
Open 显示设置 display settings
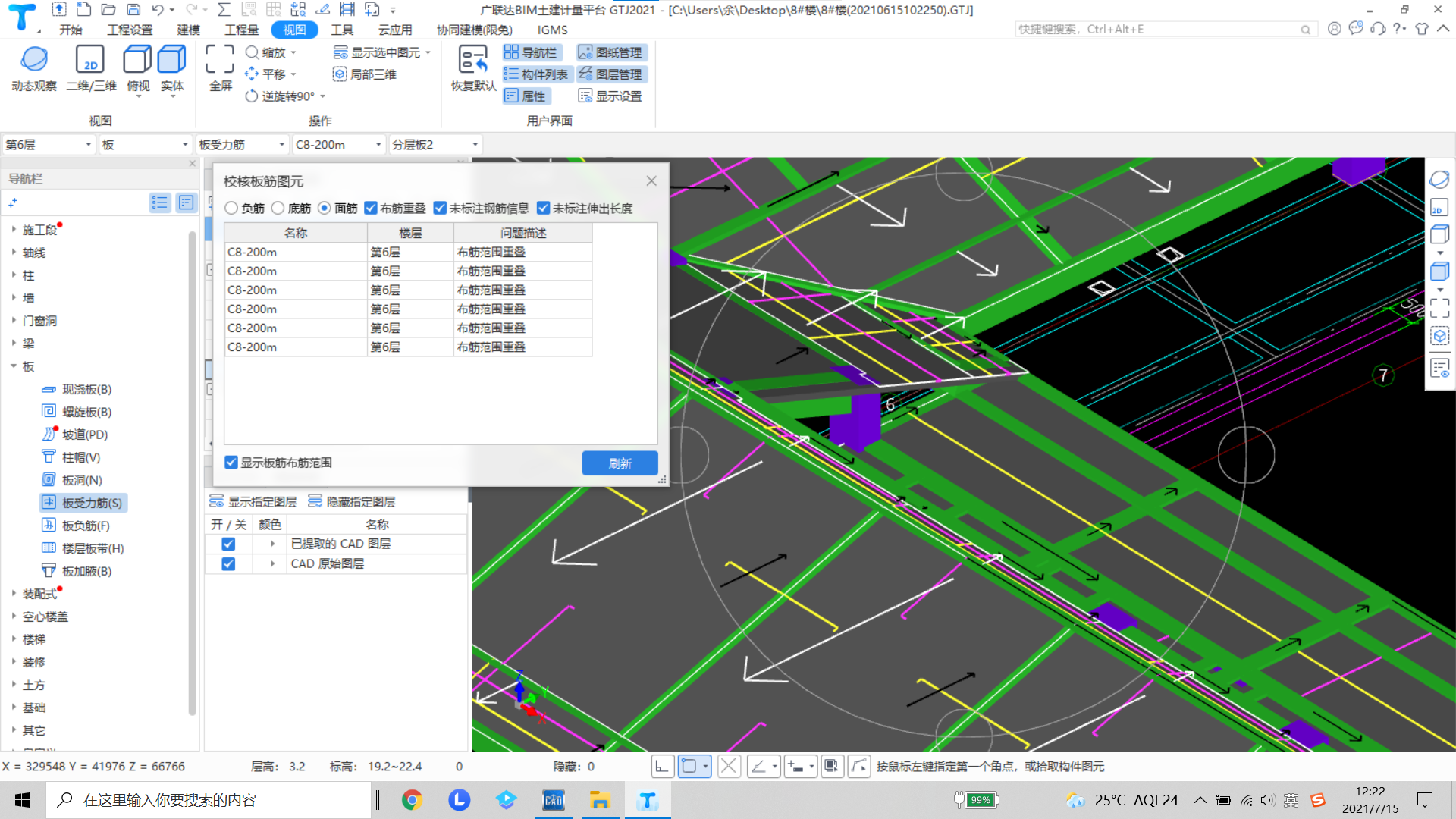pos(611,96)
